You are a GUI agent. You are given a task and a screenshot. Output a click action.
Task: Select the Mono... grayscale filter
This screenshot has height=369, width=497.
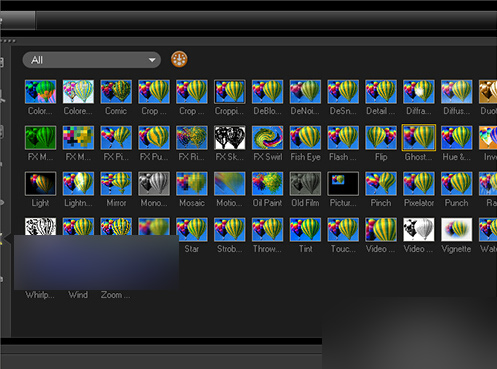click(154, 184)
